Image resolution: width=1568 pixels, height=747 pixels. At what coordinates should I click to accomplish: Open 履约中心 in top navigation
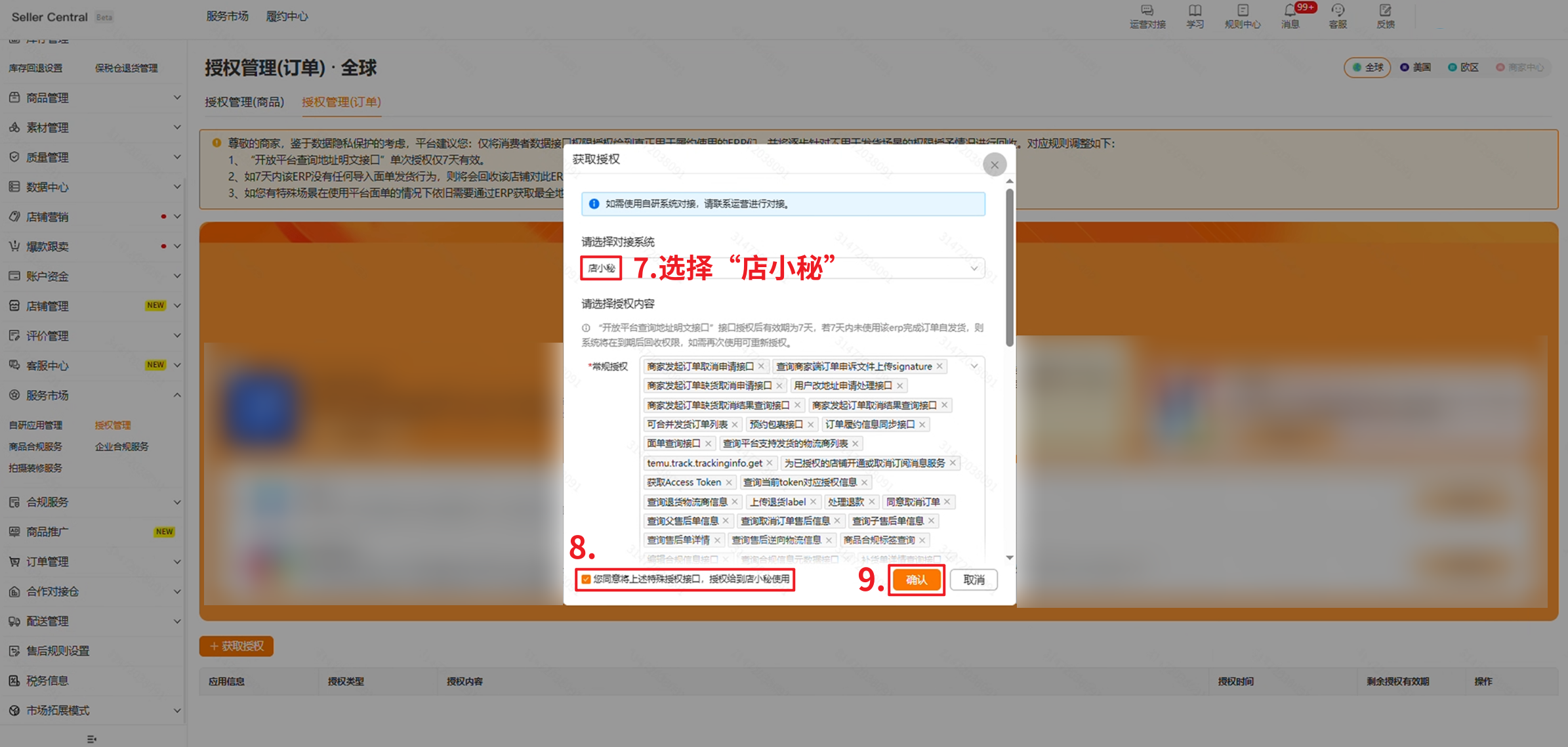(x=287, y=16)
